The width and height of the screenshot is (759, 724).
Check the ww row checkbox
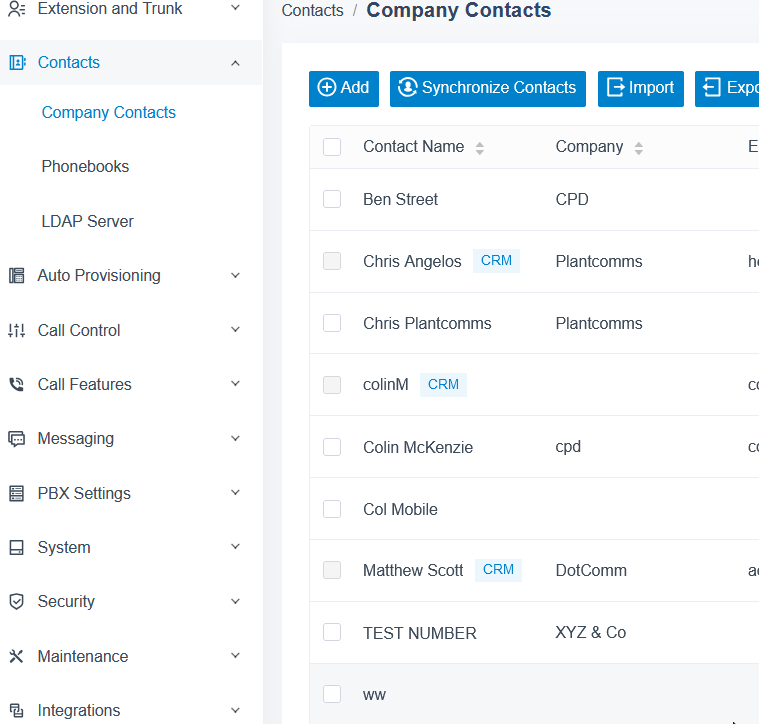(332, 694)
